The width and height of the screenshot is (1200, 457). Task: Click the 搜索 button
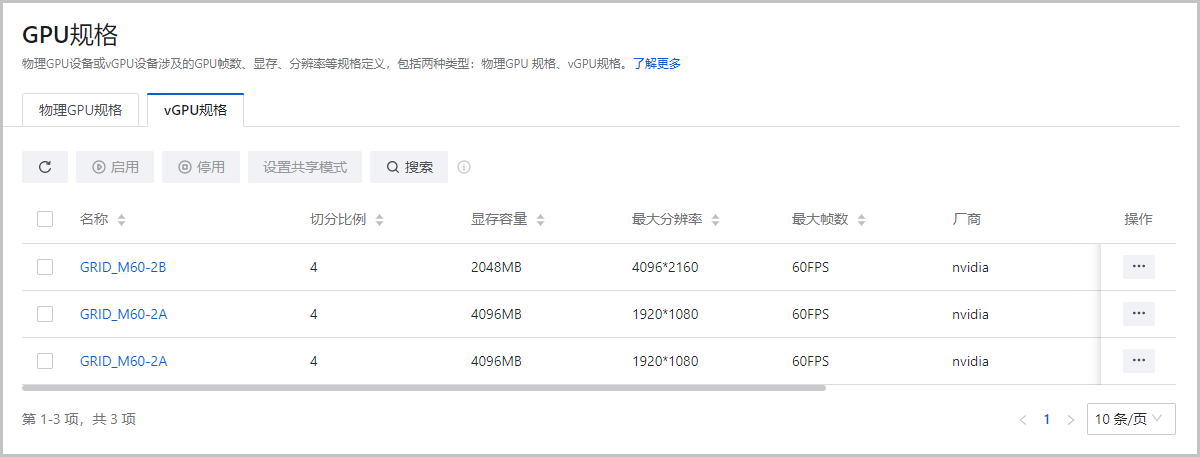(409, 167)
